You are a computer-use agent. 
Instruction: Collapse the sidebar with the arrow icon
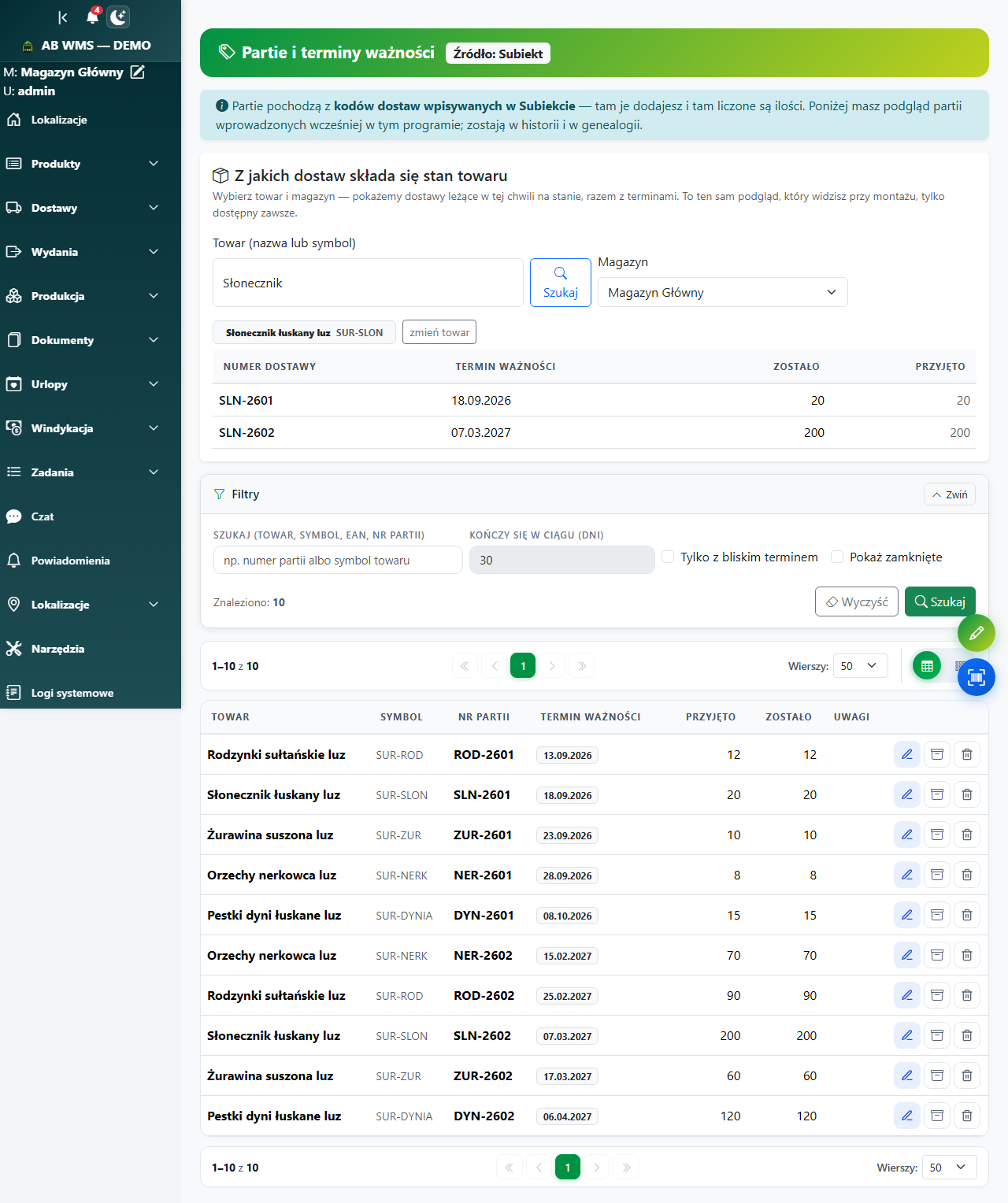[63, 17]
